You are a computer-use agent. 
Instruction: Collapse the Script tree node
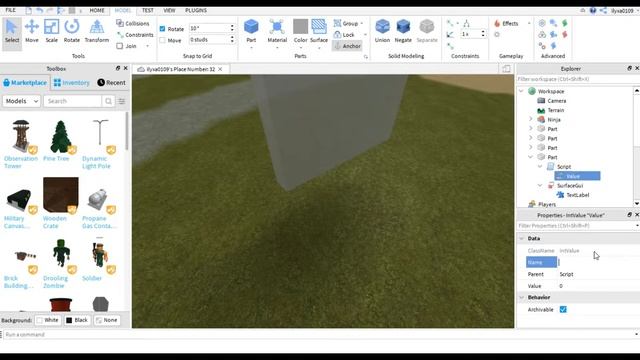pyautogui.click(x=540, y=167)
